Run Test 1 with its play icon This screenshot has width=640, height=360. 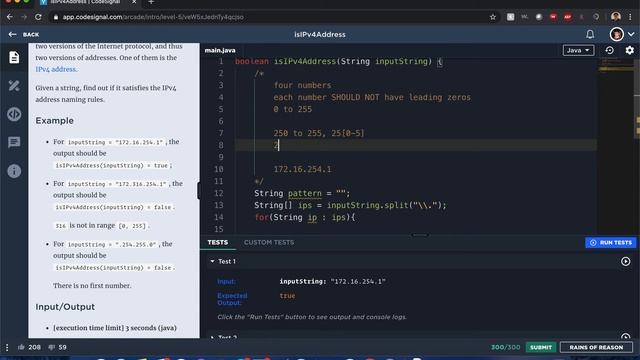click(x=625, y=261)
